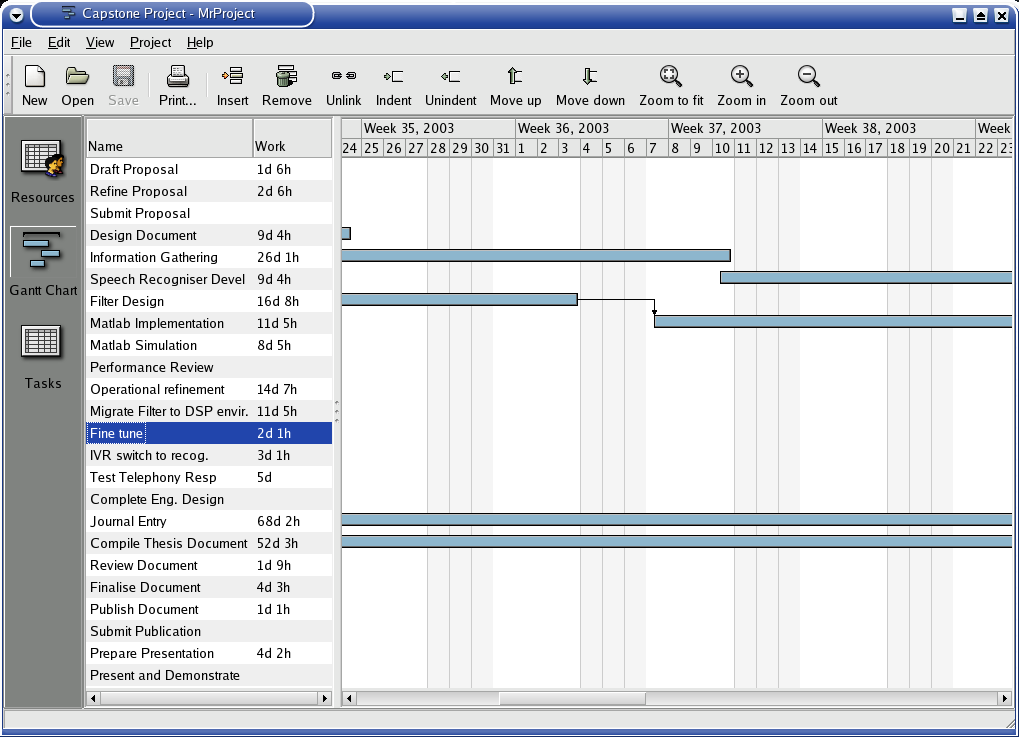Unindent the selected task
This screenshot has width=1019, height=737.
450,77
